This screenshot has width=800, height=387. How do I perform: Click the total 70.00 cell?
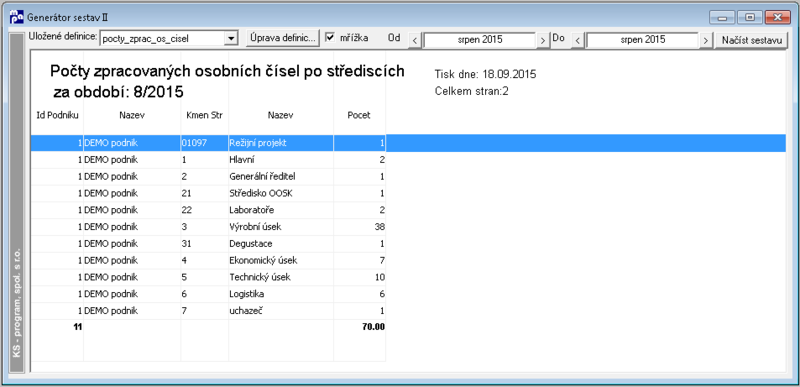tap(373, 327)
